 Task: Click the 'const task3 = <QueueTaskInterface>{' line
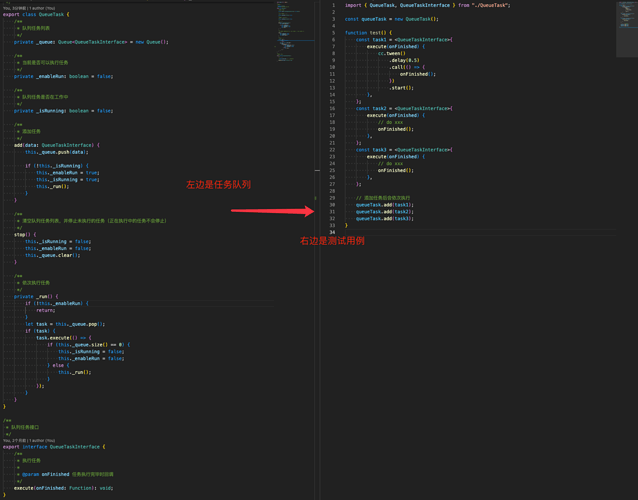pos(404,150)
